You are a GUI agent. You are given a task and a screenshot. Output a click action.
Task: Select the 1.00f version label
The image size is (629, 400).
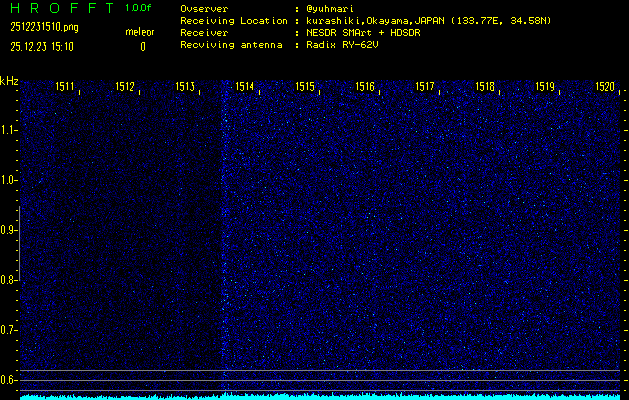(139, 8)
